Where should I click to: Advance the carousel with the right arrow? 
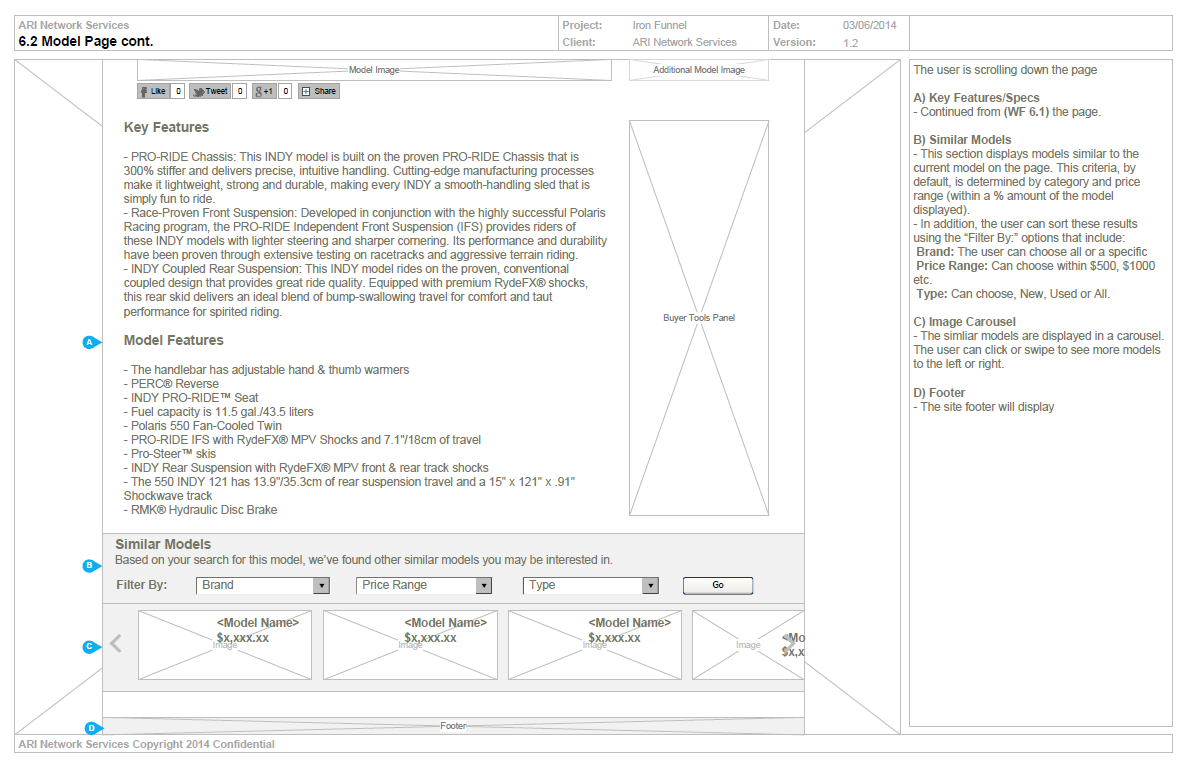[791, 644]
